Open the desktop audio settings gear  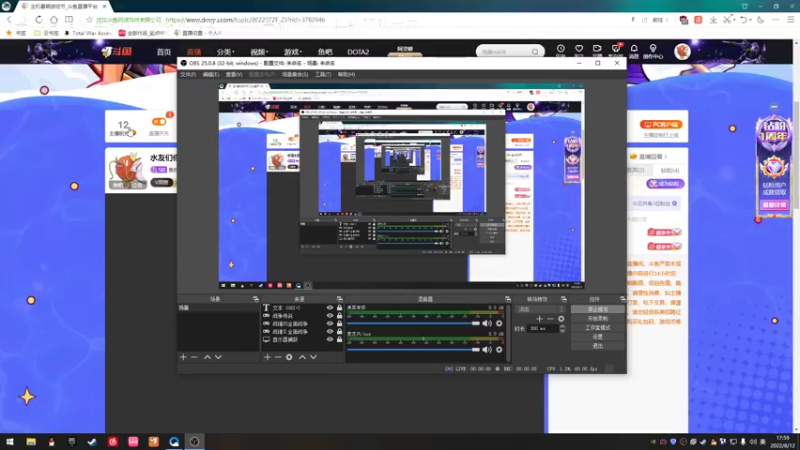point(499,323)
